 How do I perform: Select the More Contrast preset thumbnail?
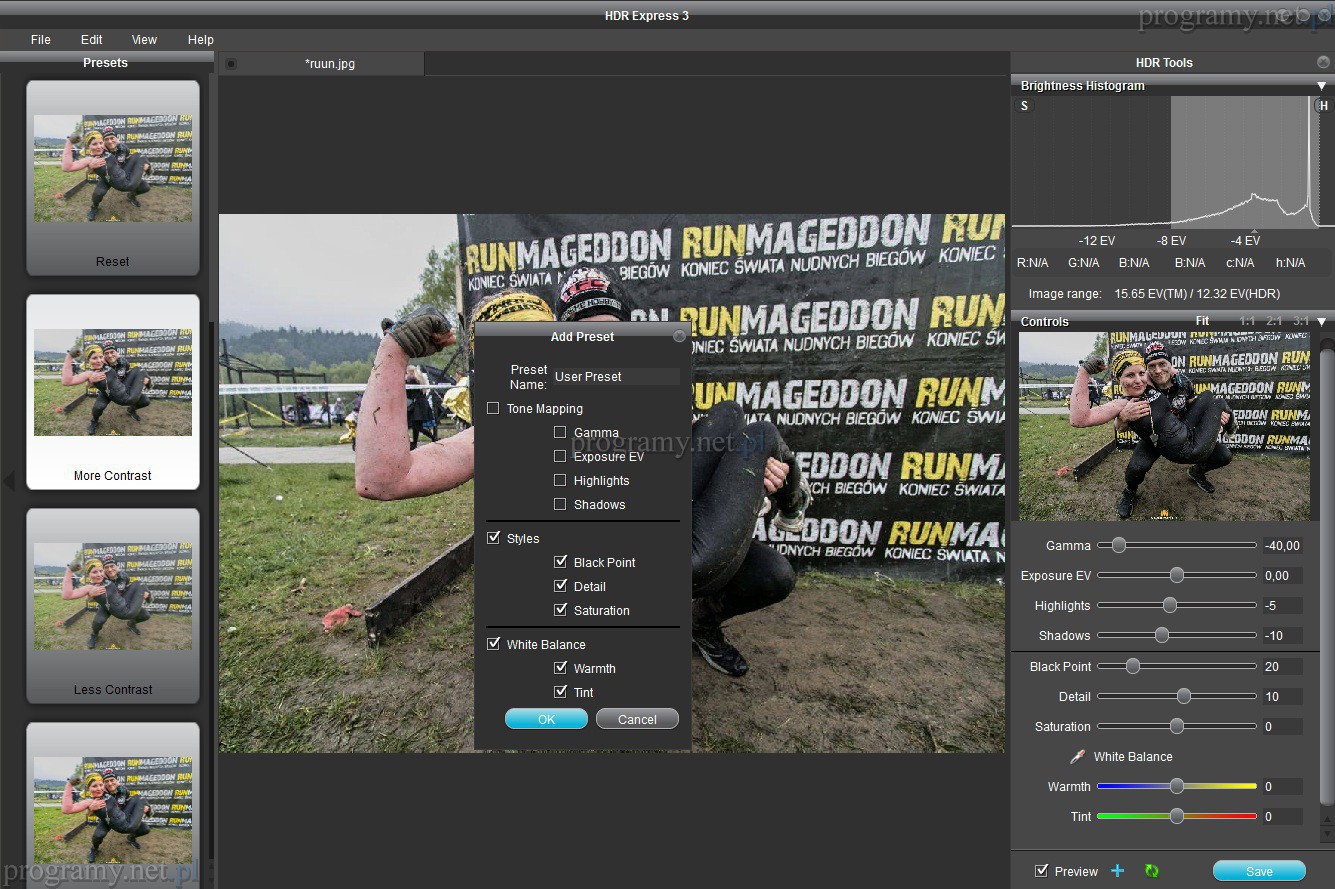tap(113, 382)
